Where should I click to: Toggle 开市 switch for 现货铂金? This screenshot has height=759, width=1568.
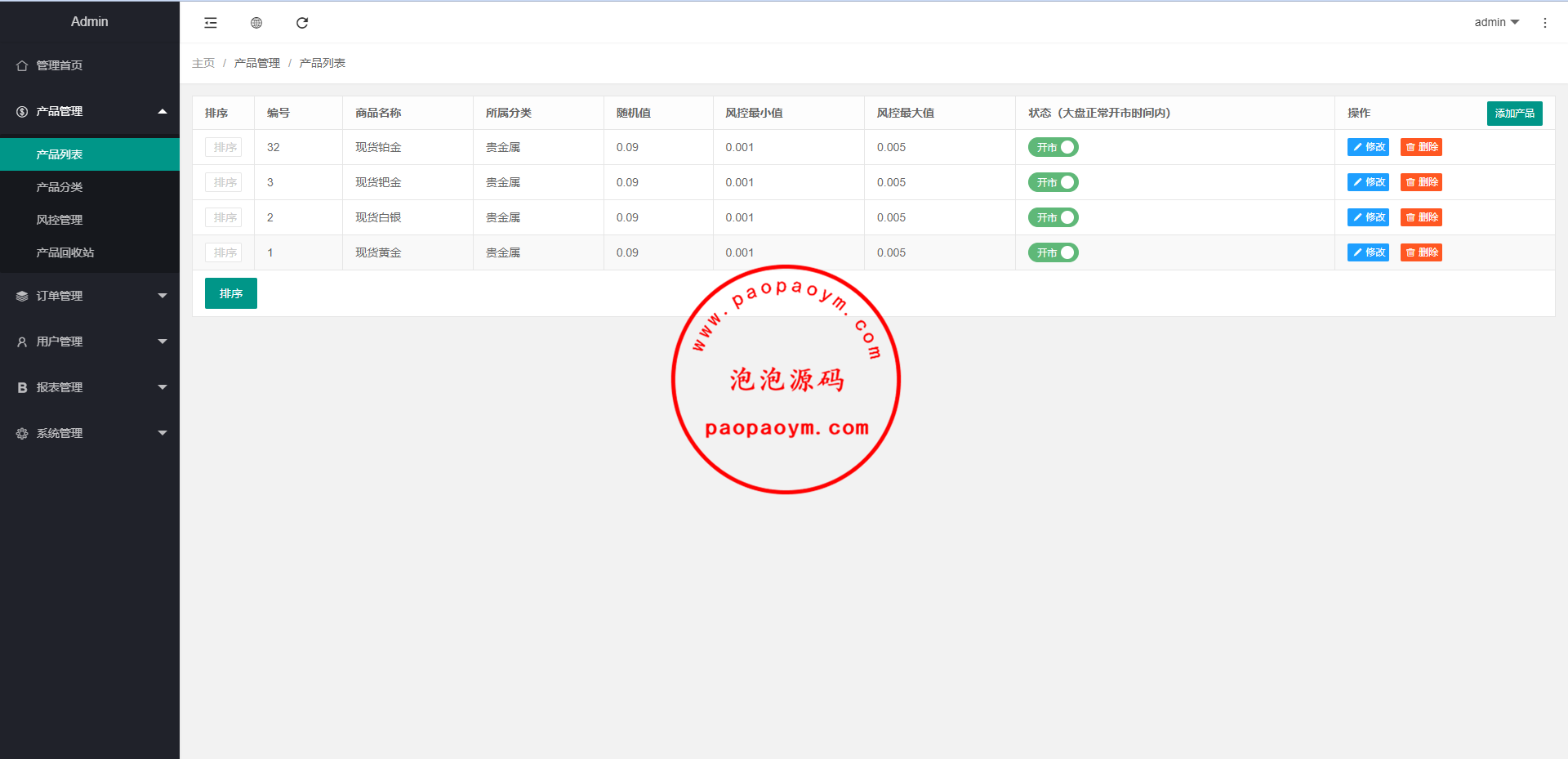pos(1053,147)
